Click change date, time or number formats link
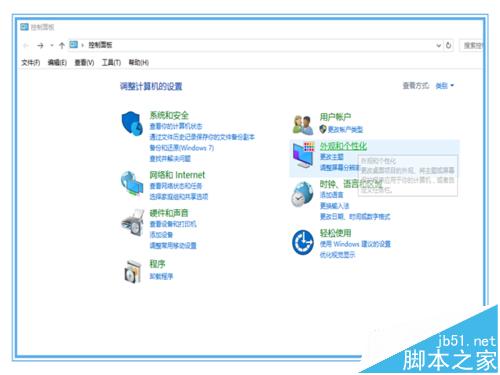The height and width of the screenshot is (375, 500). (355, 217)
